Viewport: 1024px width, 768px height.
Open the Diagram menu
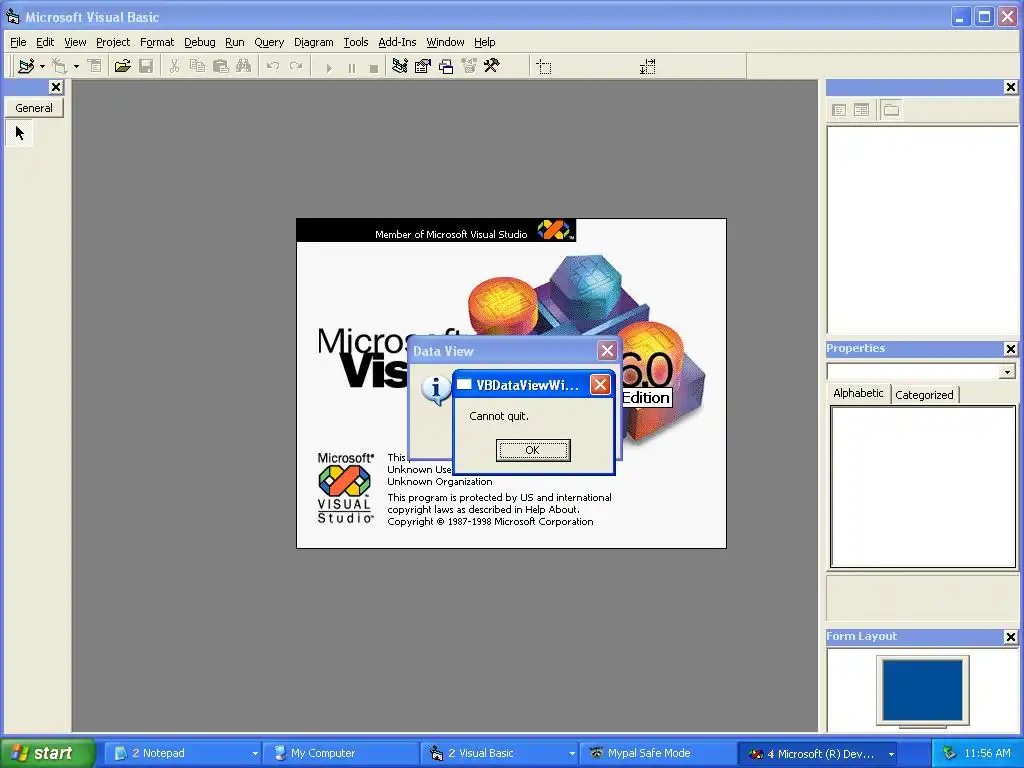[x=313, y=42]
